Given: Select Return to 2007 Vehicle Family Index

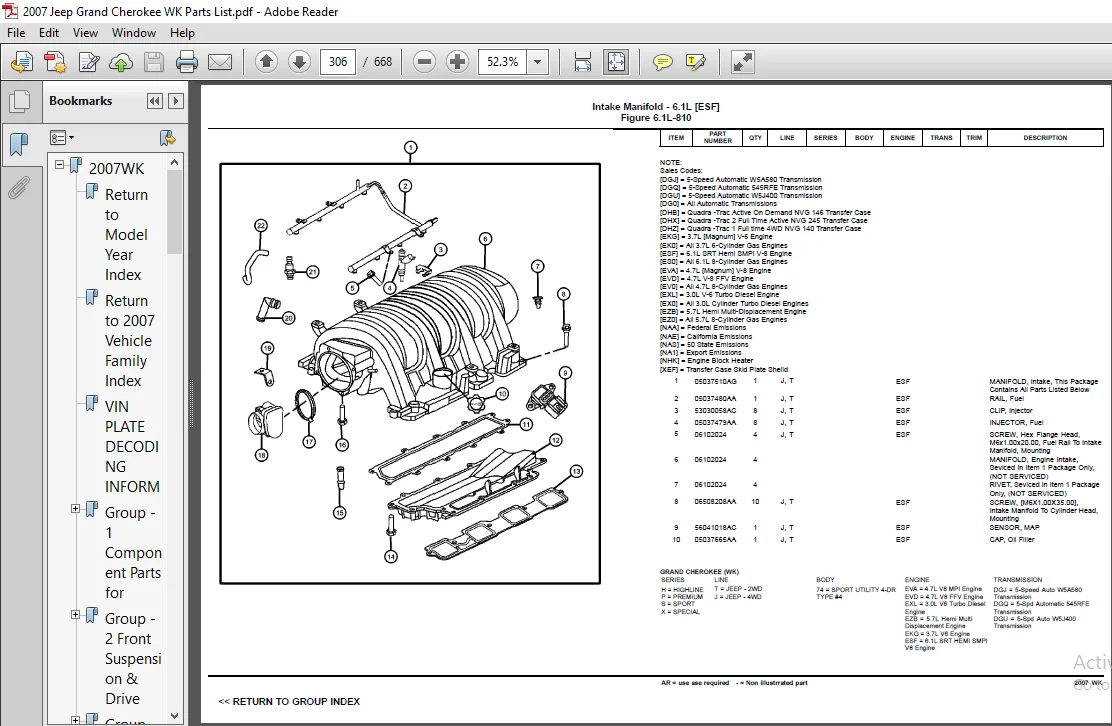Looking at the screenshot, I should (129, 340).
